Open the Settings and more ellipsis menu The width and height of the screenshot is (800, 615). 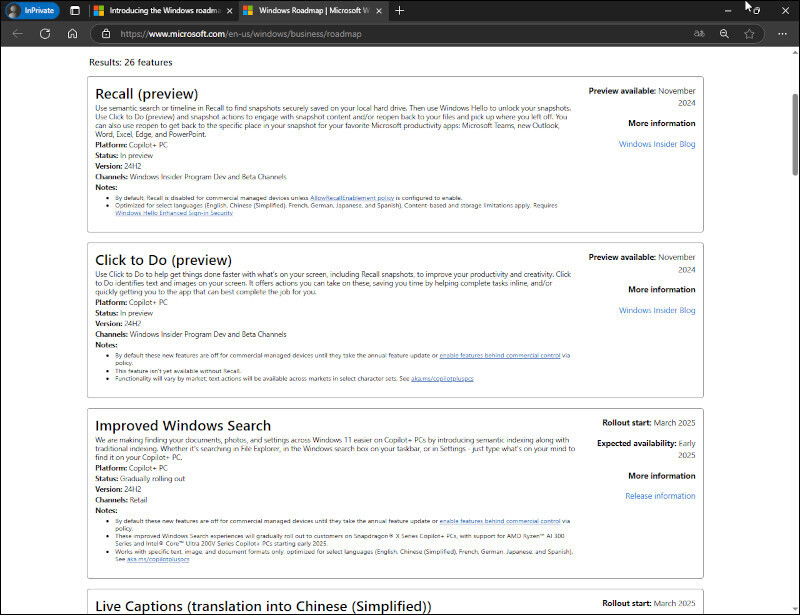782,34
